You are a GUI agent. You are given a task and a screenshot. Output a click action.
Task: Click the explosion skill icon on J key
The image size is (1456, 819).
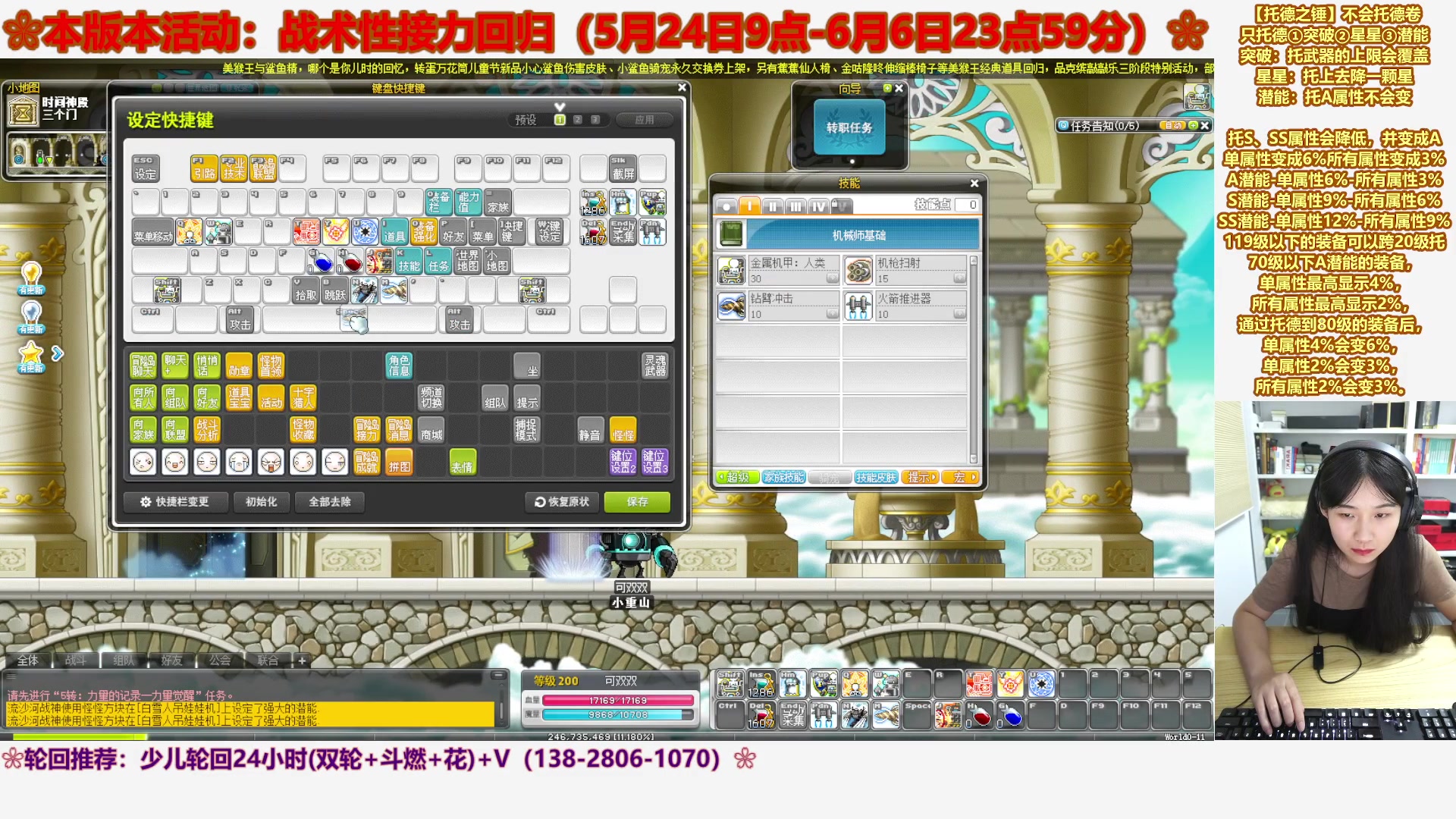pyautogui.click(x=379, y=261)
